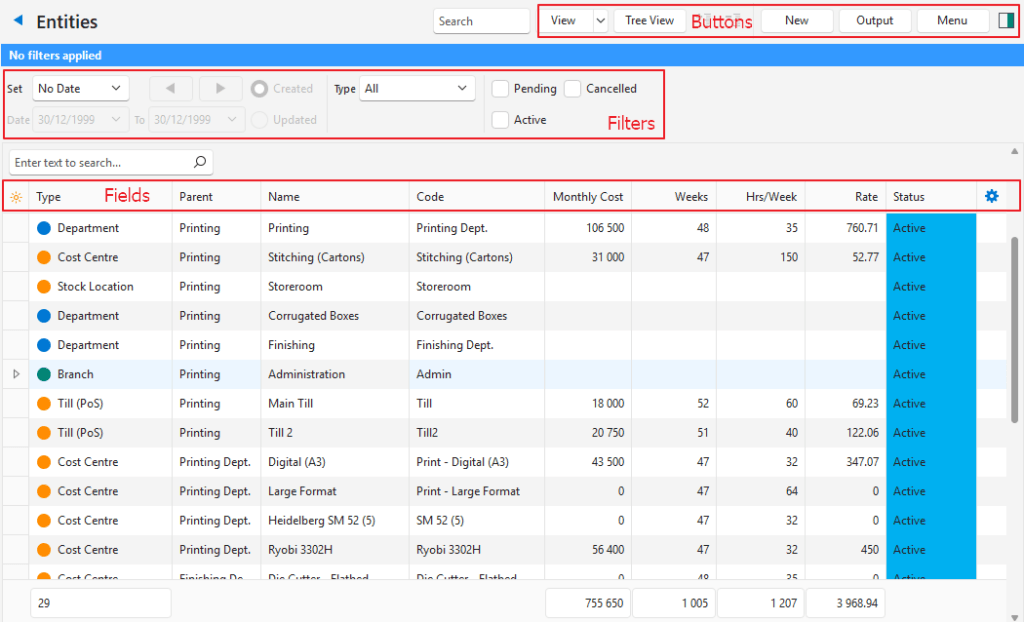The width and height of the screenshot is (1024, 622).
Task: Click the Finishing Dept. code cell
Action: [477, 345]
